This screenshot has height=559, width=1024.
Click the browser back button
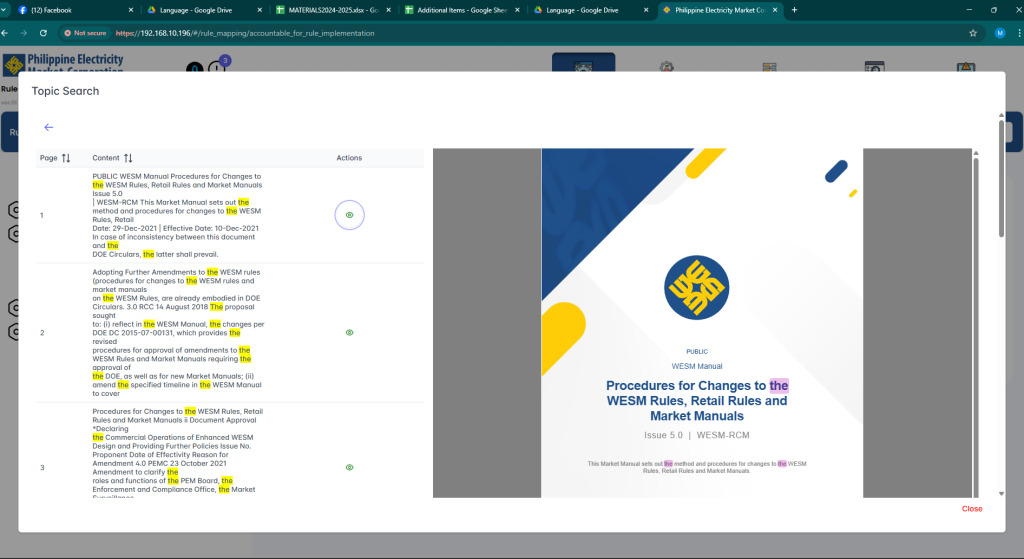[x=5, y=33]
